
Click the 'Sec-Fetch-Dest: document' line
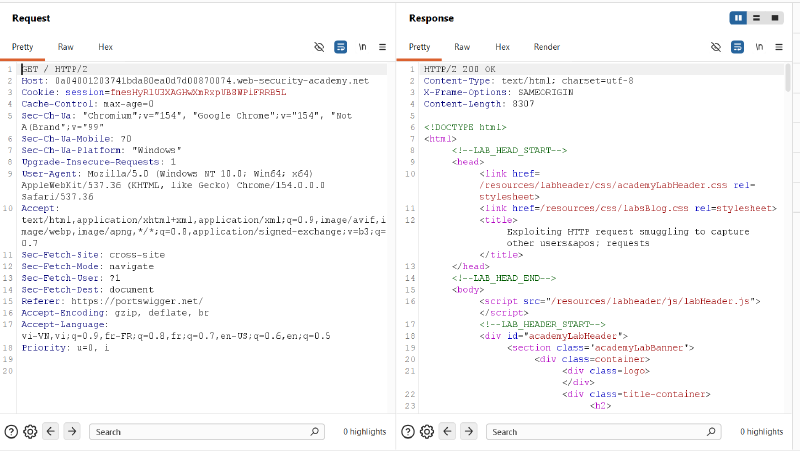(87, 289)
